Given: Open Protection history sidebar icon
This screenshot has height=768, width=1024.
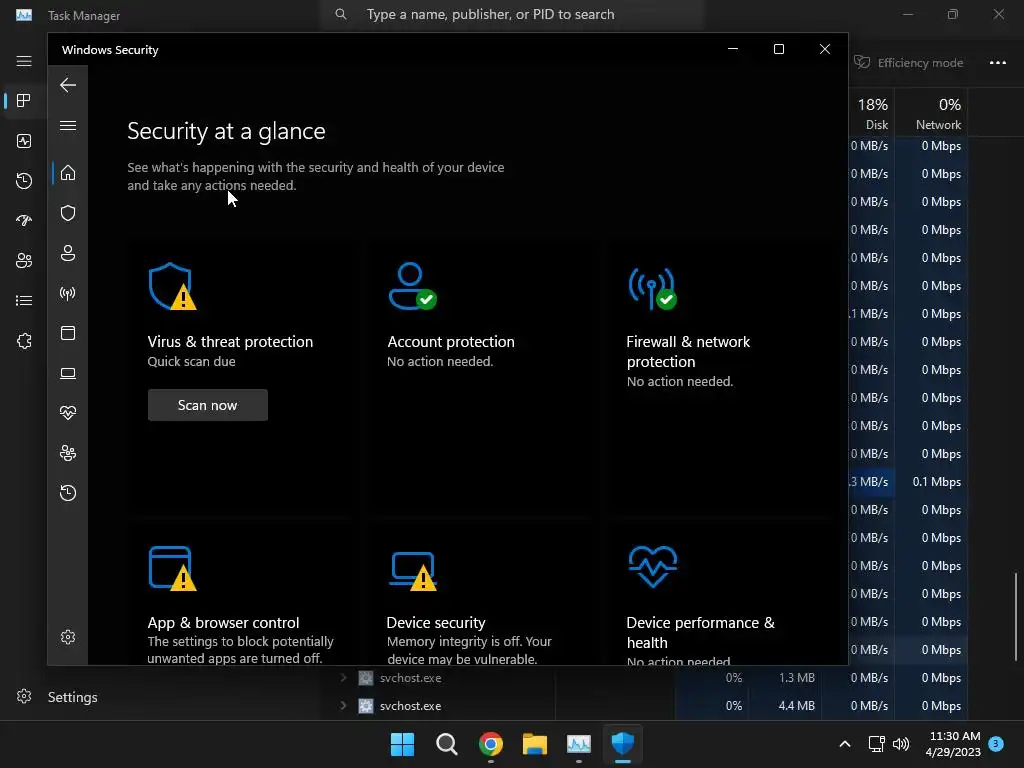Looking at the screenshot, I should (x=68, y=492).
